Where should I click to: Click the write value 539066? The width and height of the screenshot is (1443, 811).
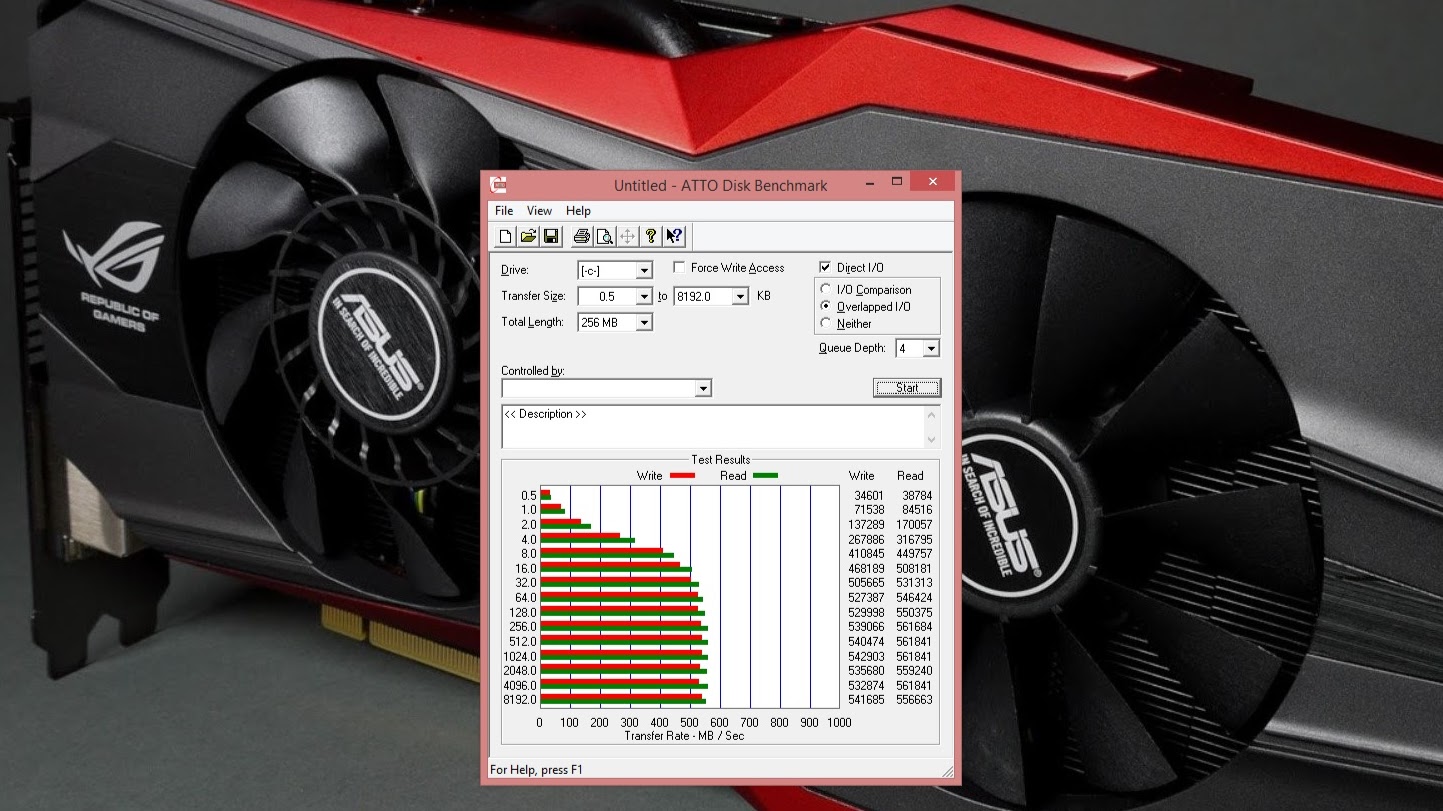point(866,627)
